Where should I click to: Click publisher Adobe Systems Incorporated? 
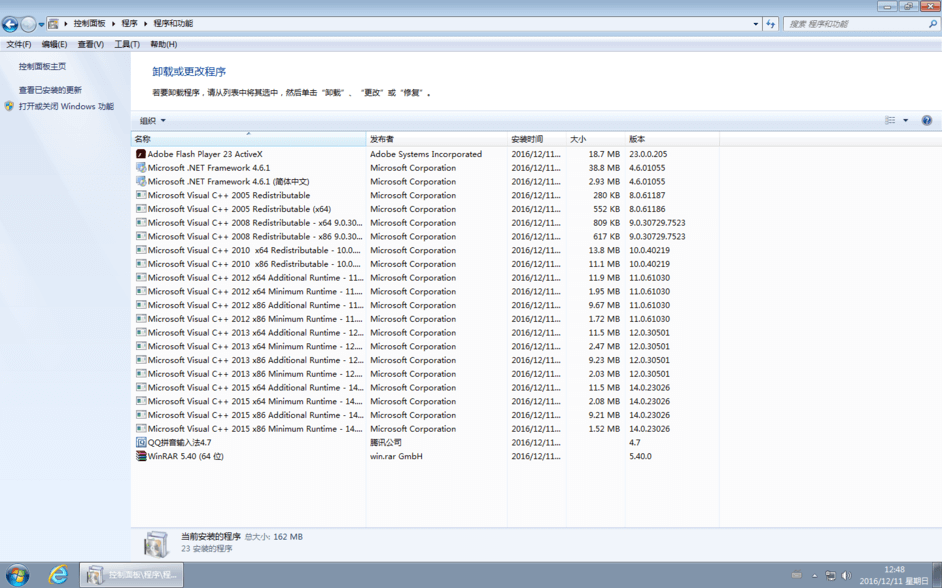click(x=426, y=154)
